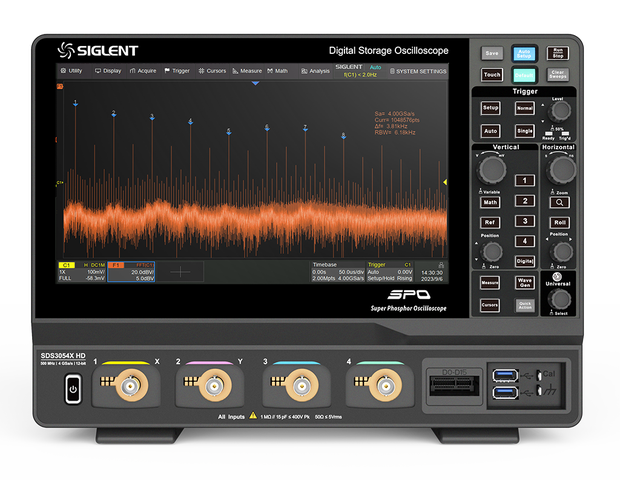Image resolution: width=620 pixels, height=480 pixels.
Task: Open the Analysis menu on the screen
Action: pyautogui.click(x=316, y=71)
